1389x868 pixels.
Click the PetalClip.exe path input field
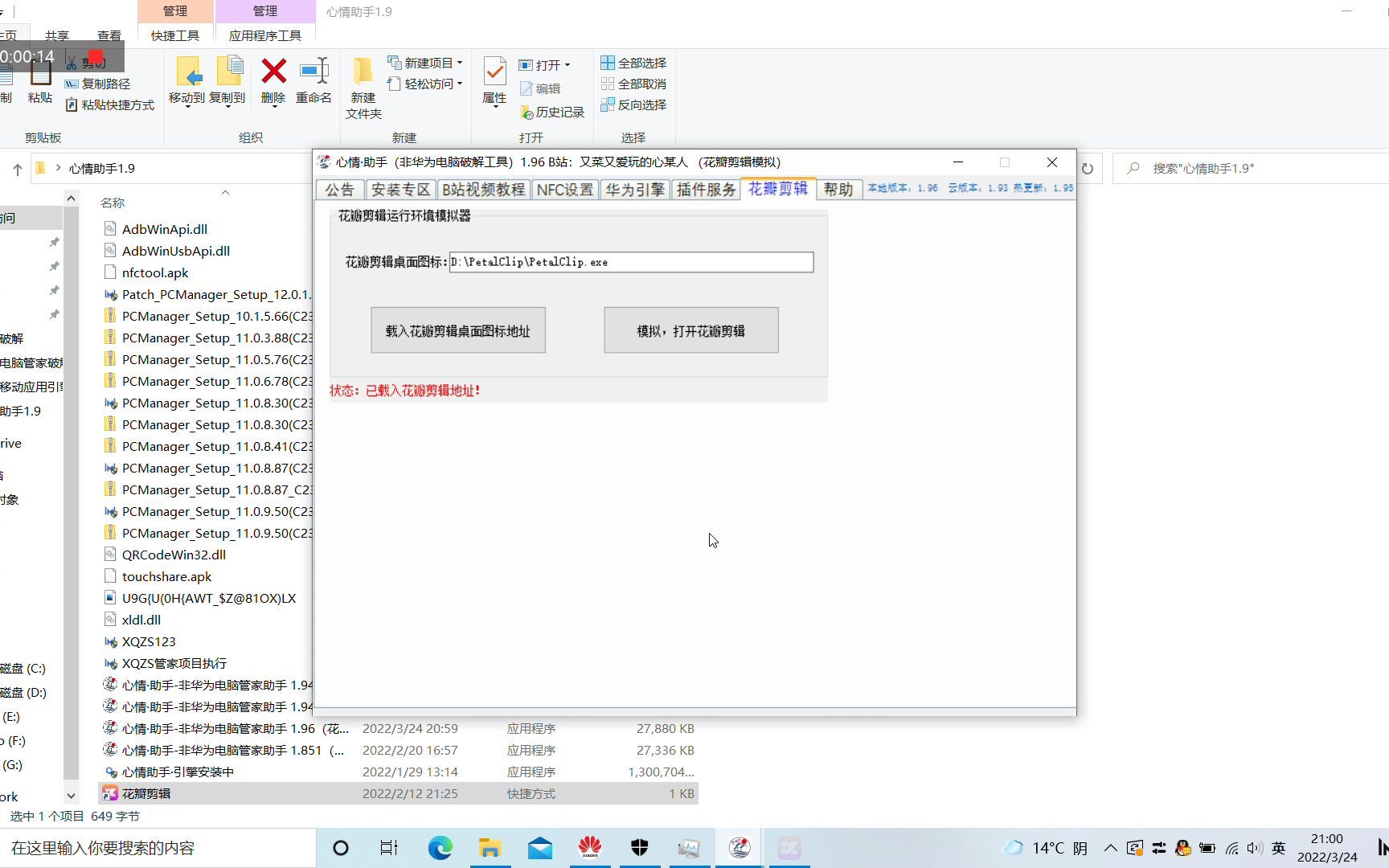pyautogui.click(x=631, y=261)
